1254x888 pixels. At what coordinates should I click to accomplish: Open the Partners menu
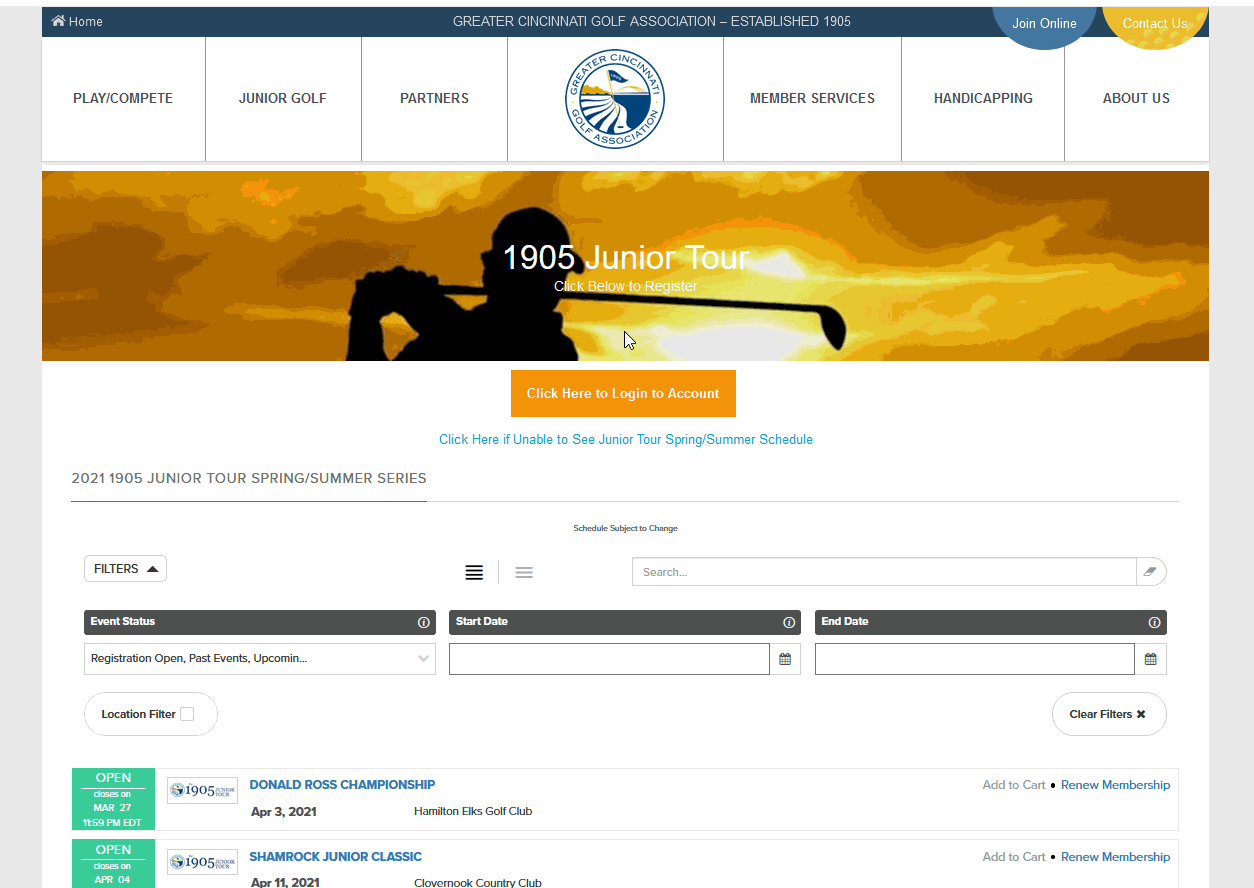(x=434, y=99)
